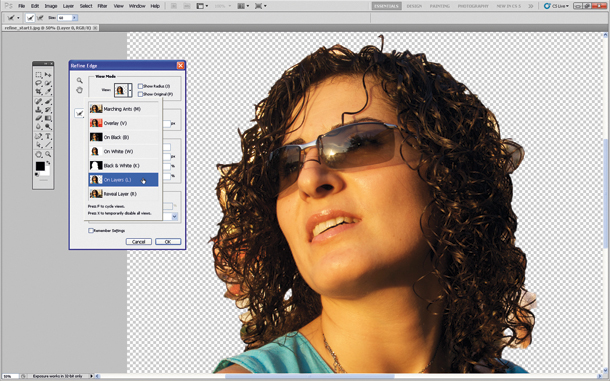Select the Lasso tool
This screenshot has height=381, width=610.
coord(39,83)
